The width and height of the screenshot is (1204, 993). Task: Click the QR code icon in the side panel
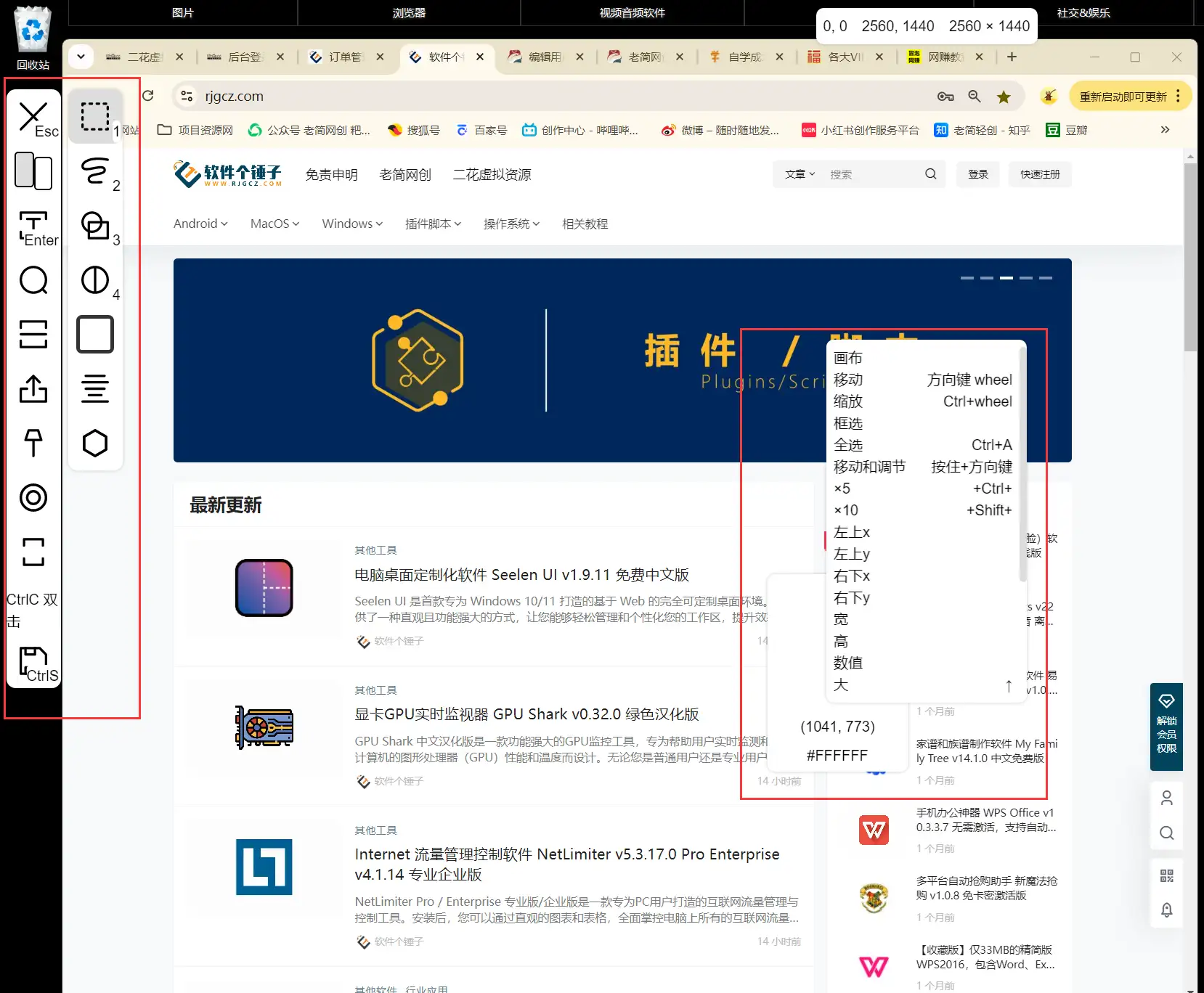click(1166, 875)
